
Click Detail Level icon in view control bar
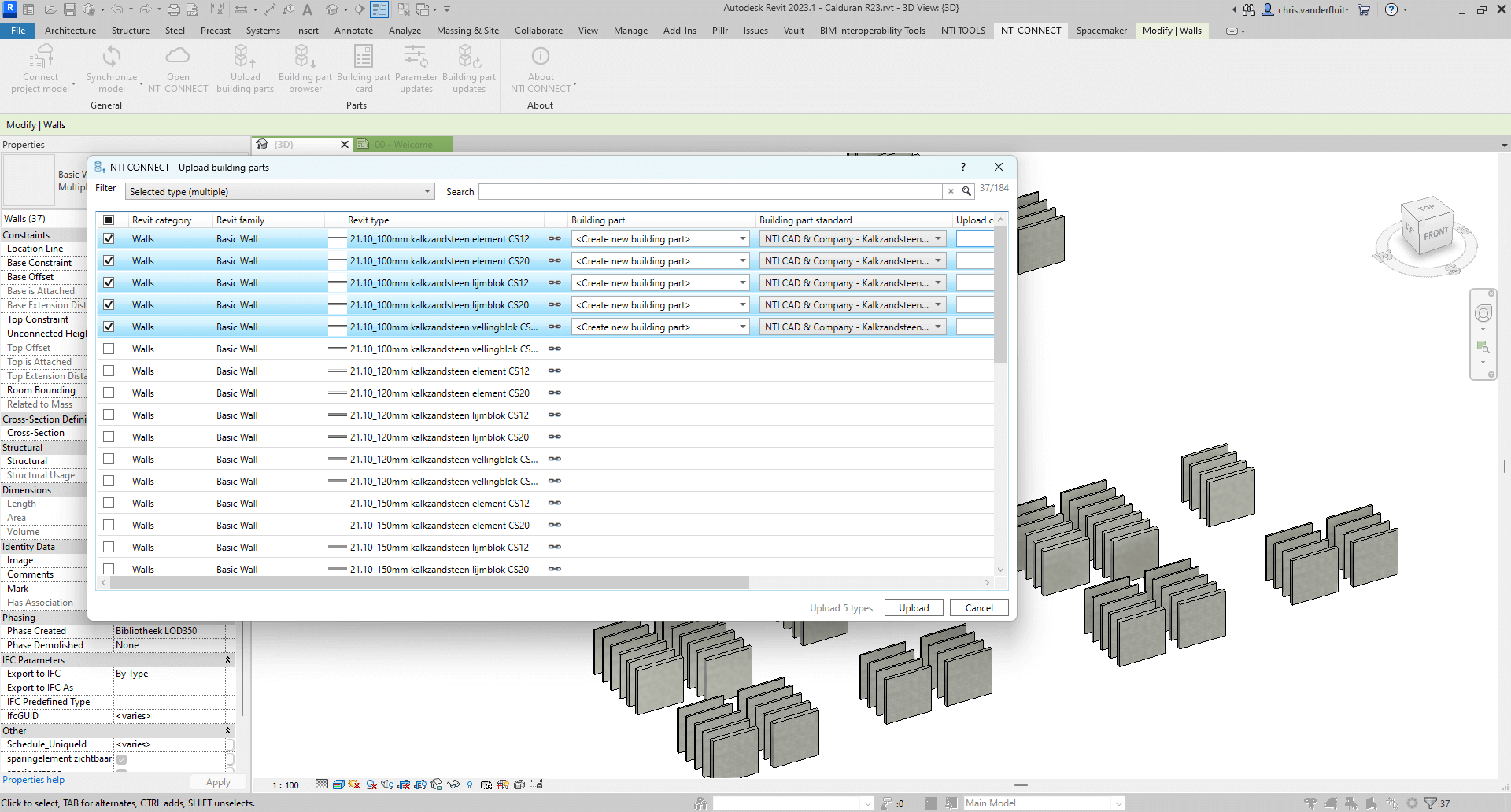322,784
